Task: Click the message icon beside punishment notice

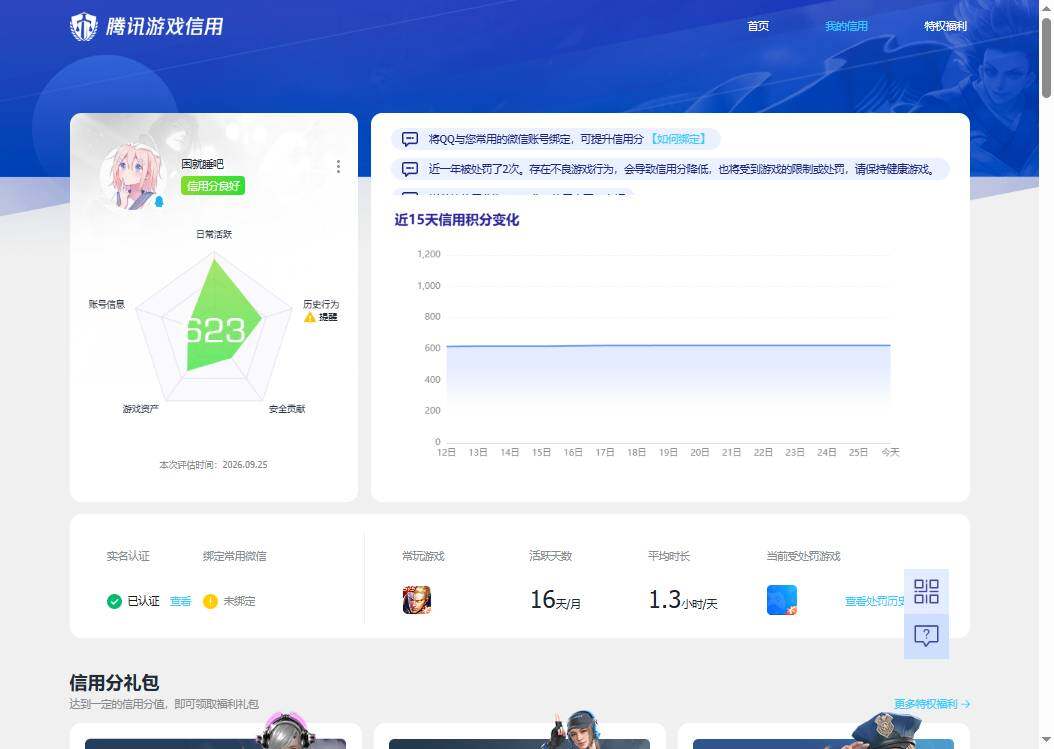Action: pos(410,169)
